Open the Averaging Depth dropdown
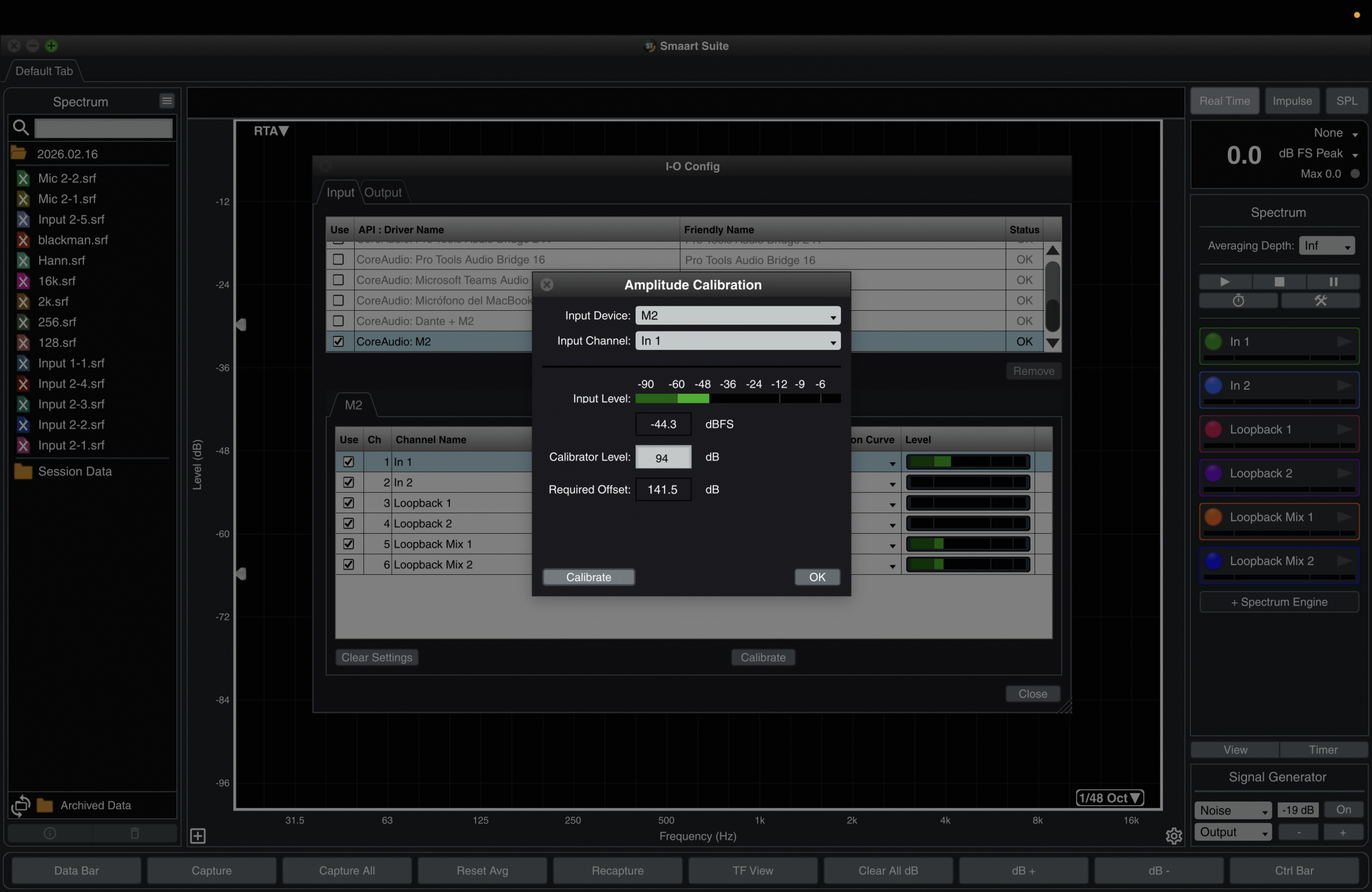1372x892 pixels. (1326, 245)
